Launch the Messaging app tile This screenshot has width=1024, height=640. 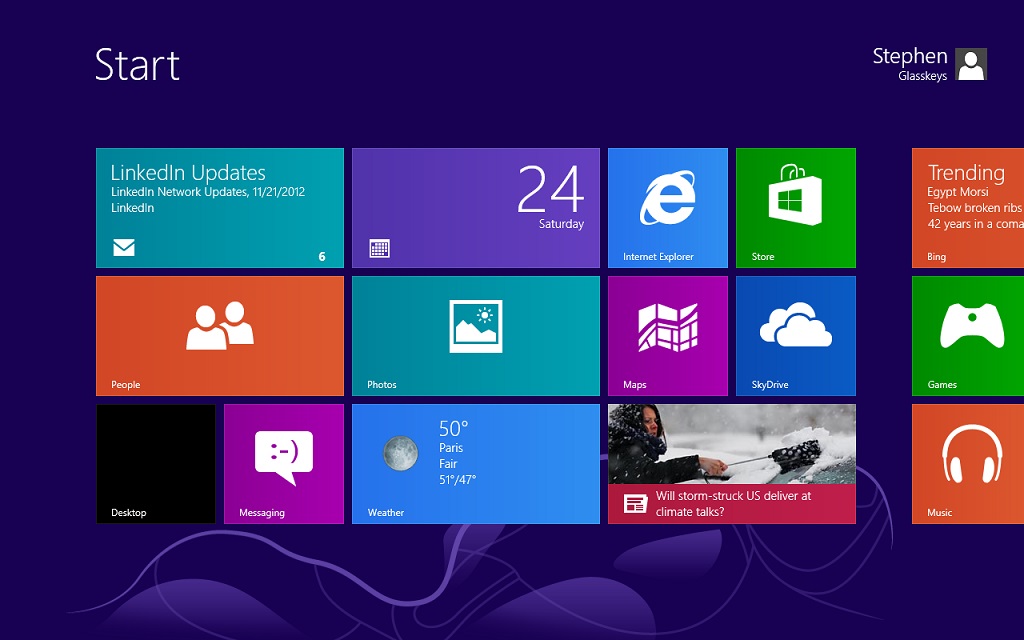(x=283, y=463)
